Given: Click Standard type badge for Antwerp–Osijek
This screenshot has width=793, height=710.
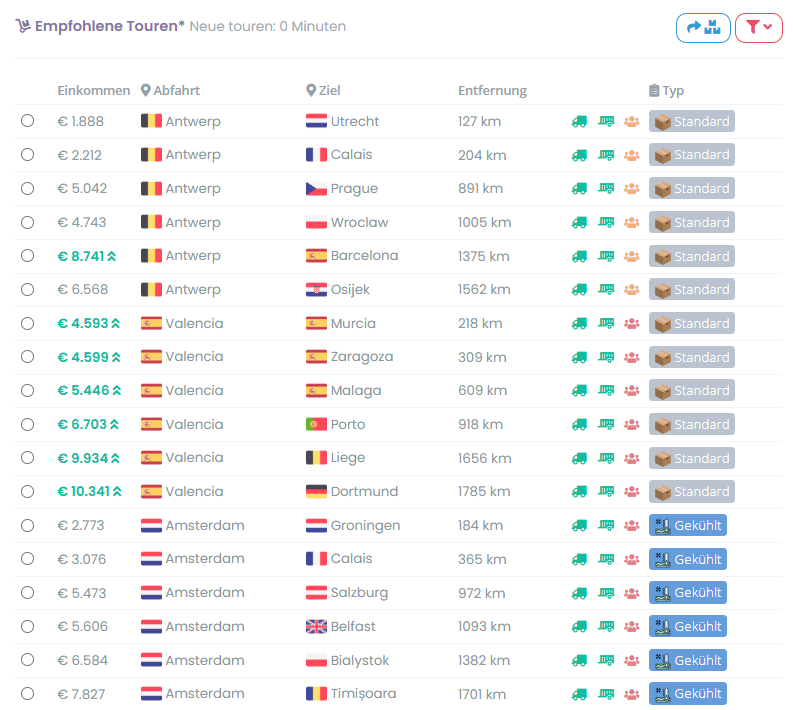Looking at the screenshot, I should point(691,290).
